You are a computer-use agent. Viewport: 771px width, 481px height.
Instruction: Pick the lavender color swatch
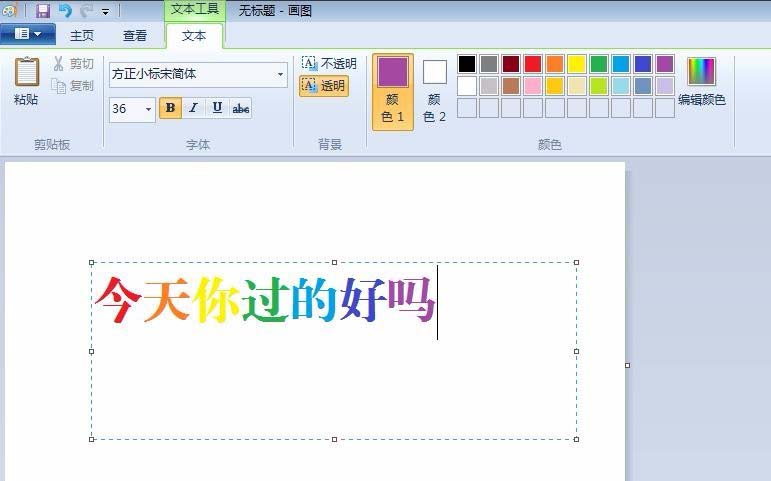tap(665, 86)
